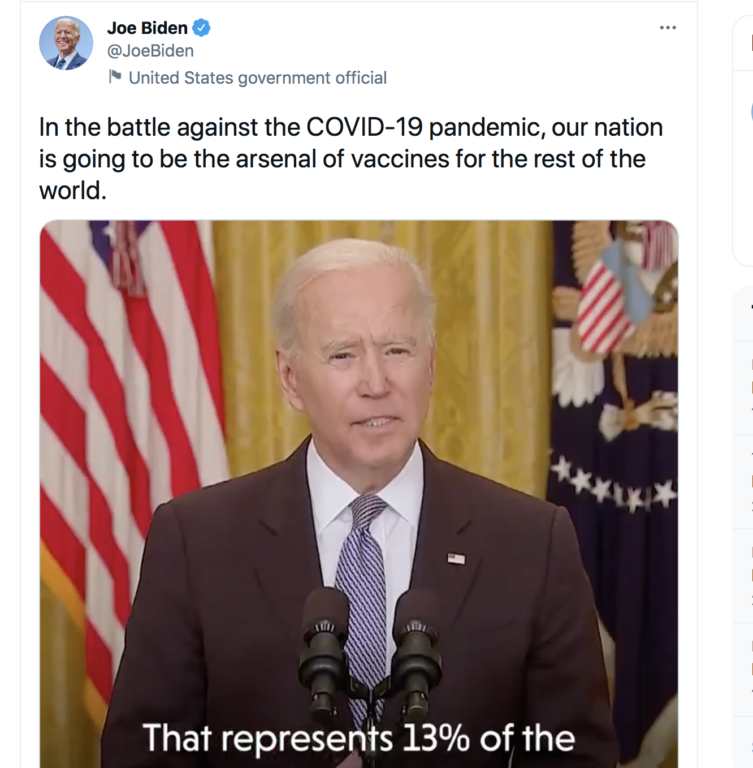The image size is (753, 768).
Task: Open the Joe Biden display name link
Action: click(147, 28)
